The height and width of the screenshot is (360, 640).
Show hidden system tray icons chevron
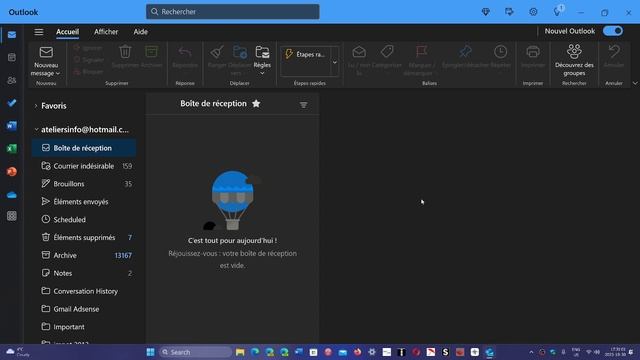click(x=531, y=352)
